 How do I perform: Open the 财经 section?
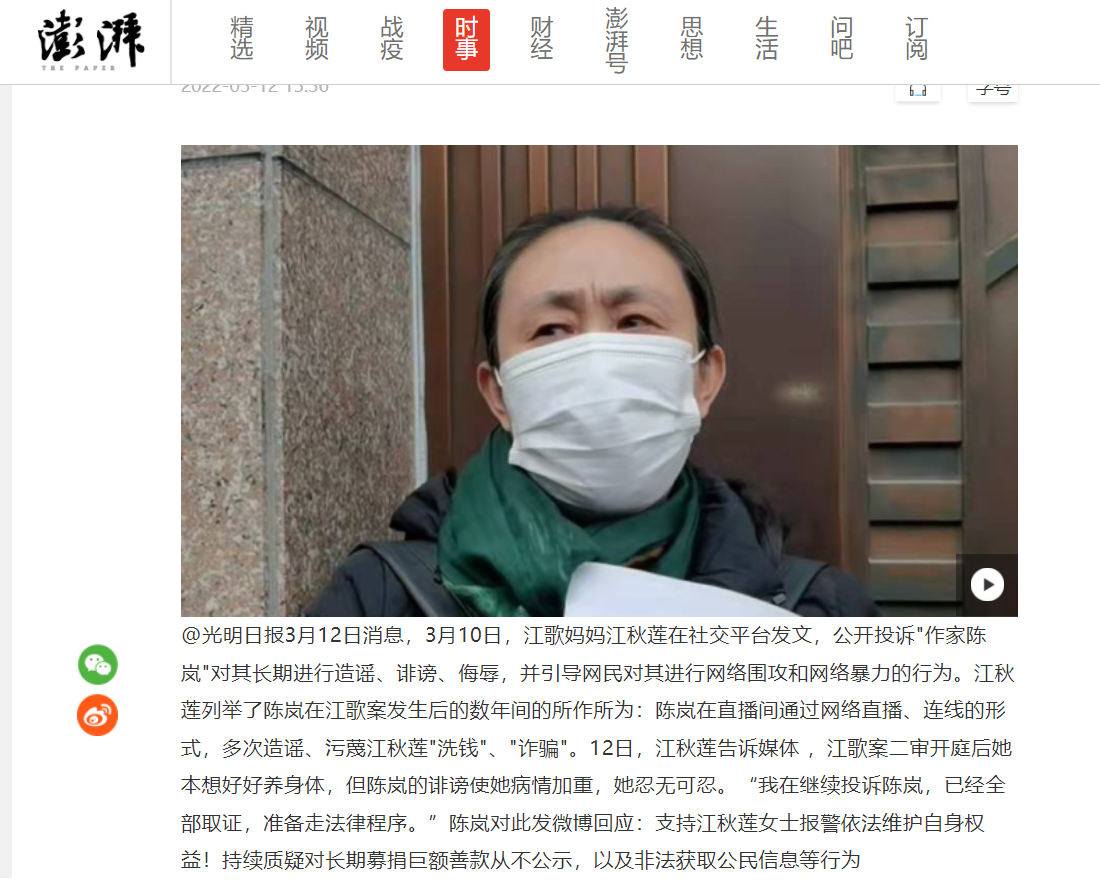point(542,39)
